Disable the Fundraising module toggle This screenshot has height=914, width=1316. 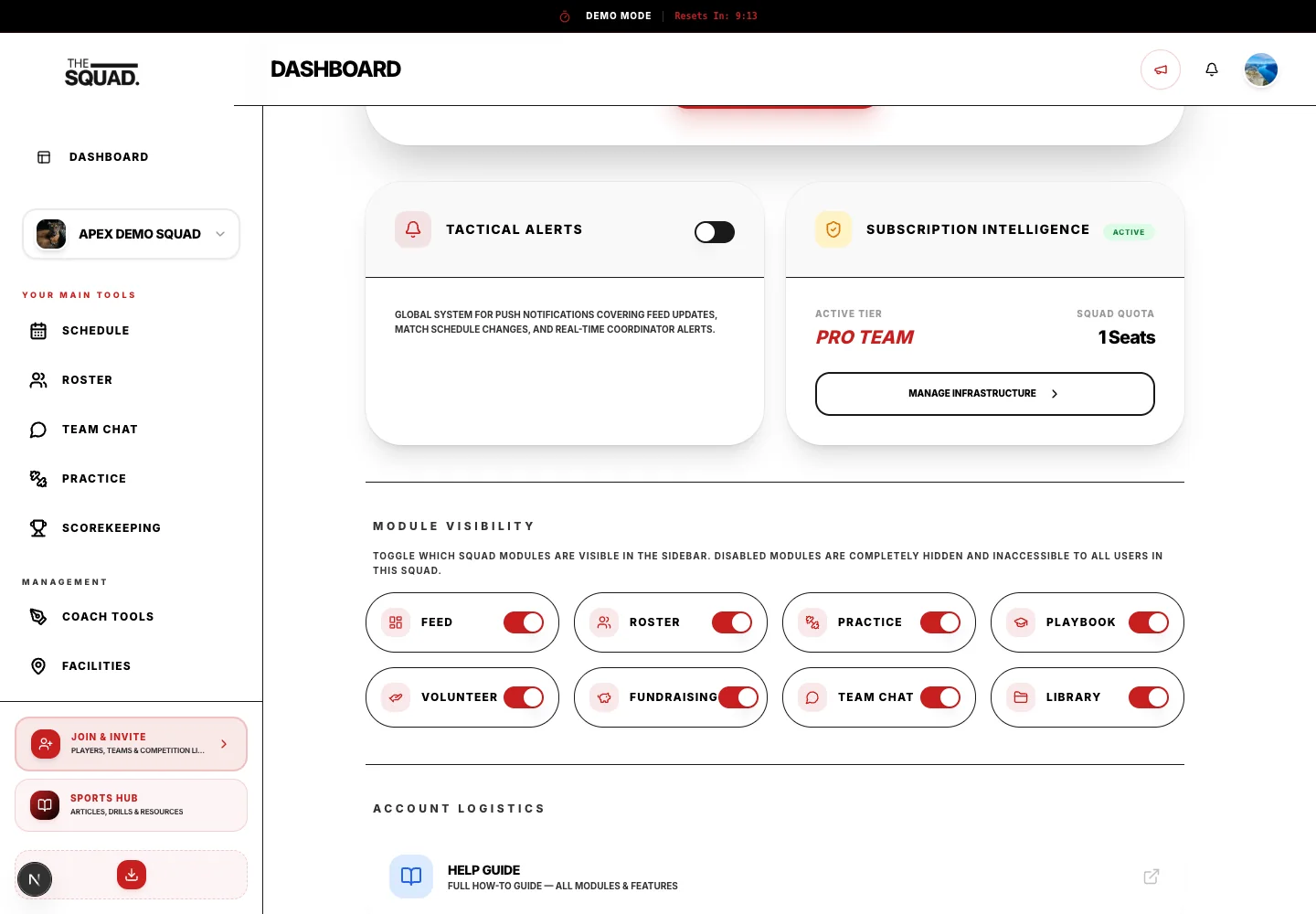738,697
